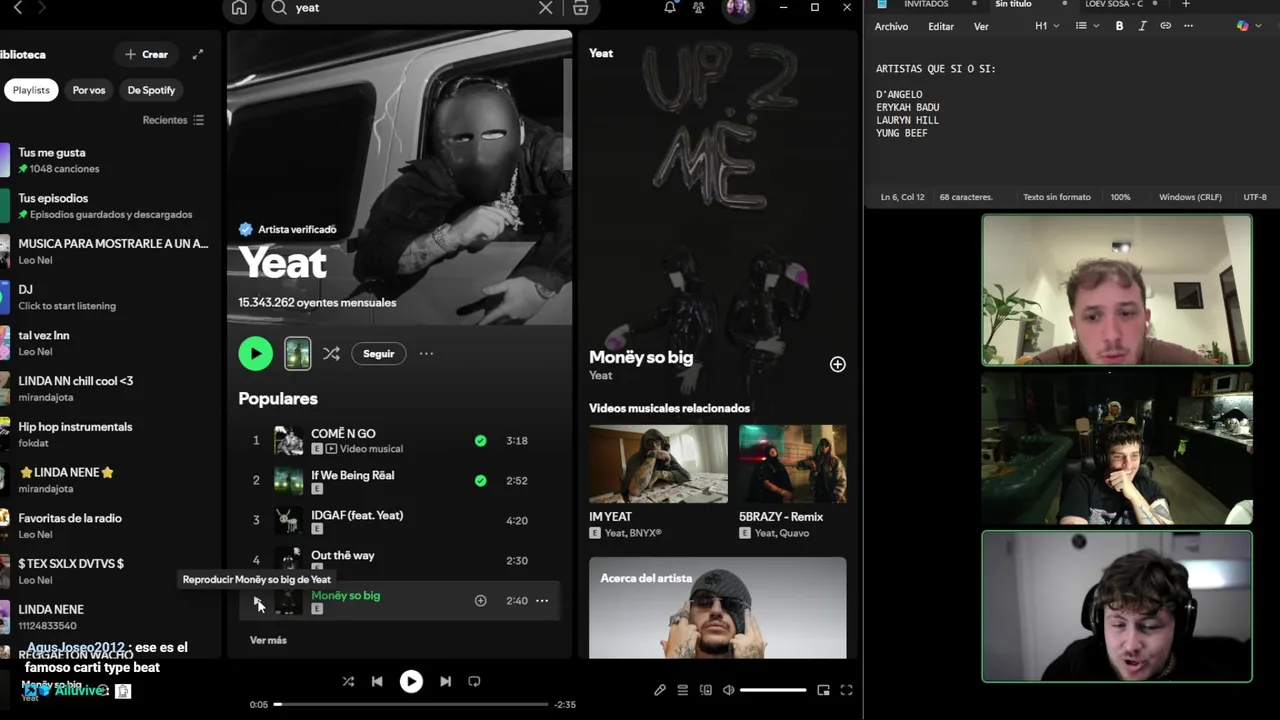Open the lyrics microphone icon
Screen dimensions: 1280x720
[x=660, y=690]
